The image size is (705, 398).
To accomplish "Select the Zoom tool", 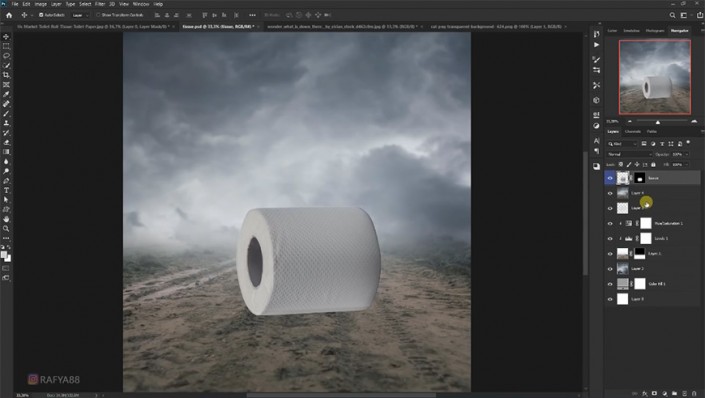I will [x=6, y=228].
